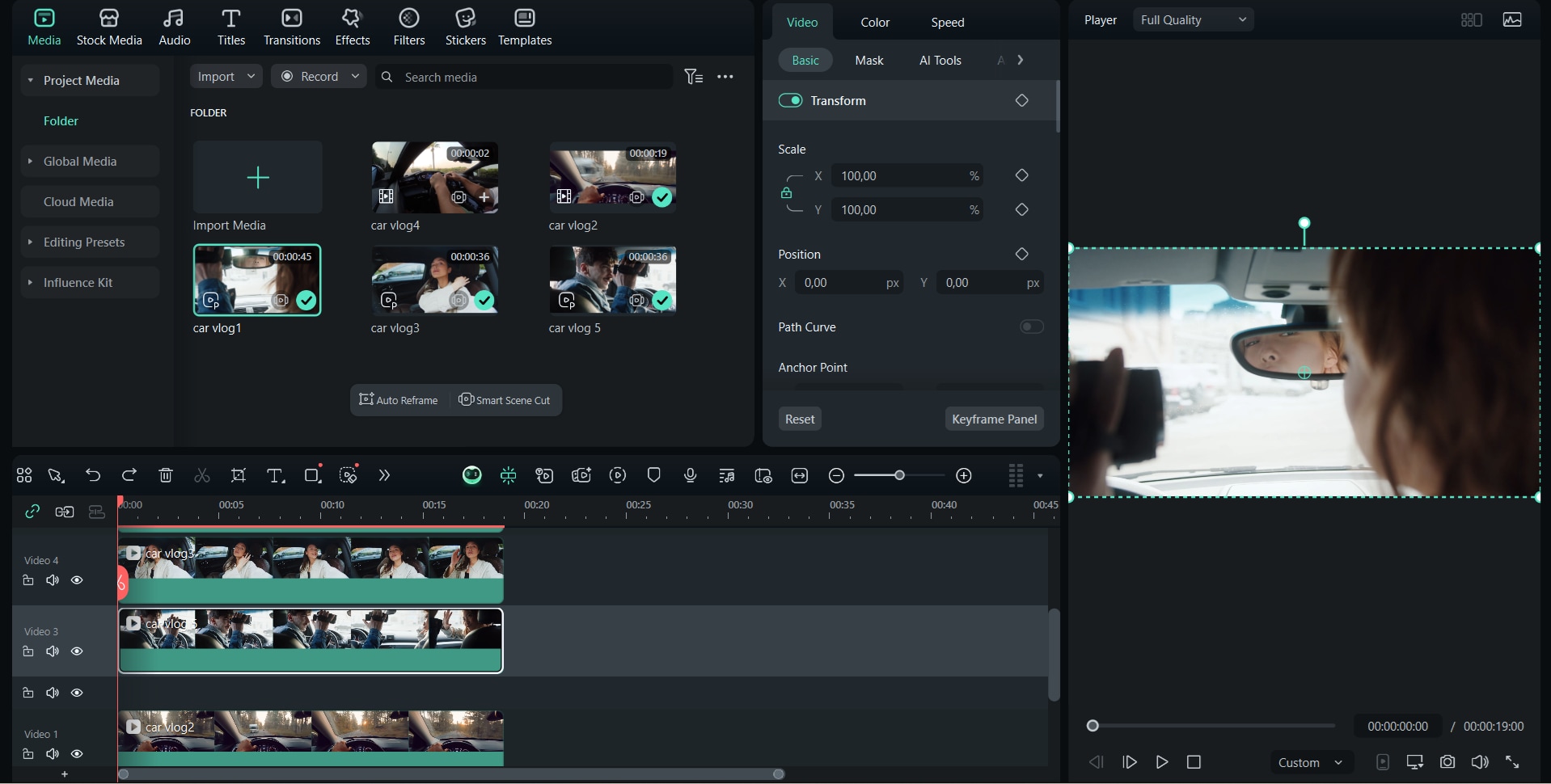
Task: Expand the Global Media section
Action: point(30,162)
